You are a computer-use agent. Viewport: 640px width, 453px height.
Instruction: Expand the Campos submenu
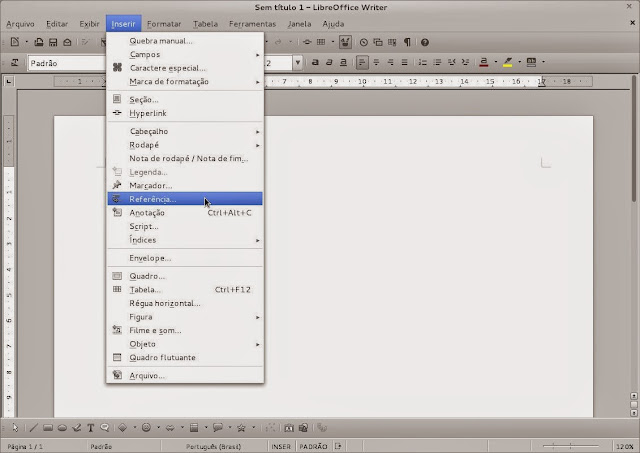point(185,54)
